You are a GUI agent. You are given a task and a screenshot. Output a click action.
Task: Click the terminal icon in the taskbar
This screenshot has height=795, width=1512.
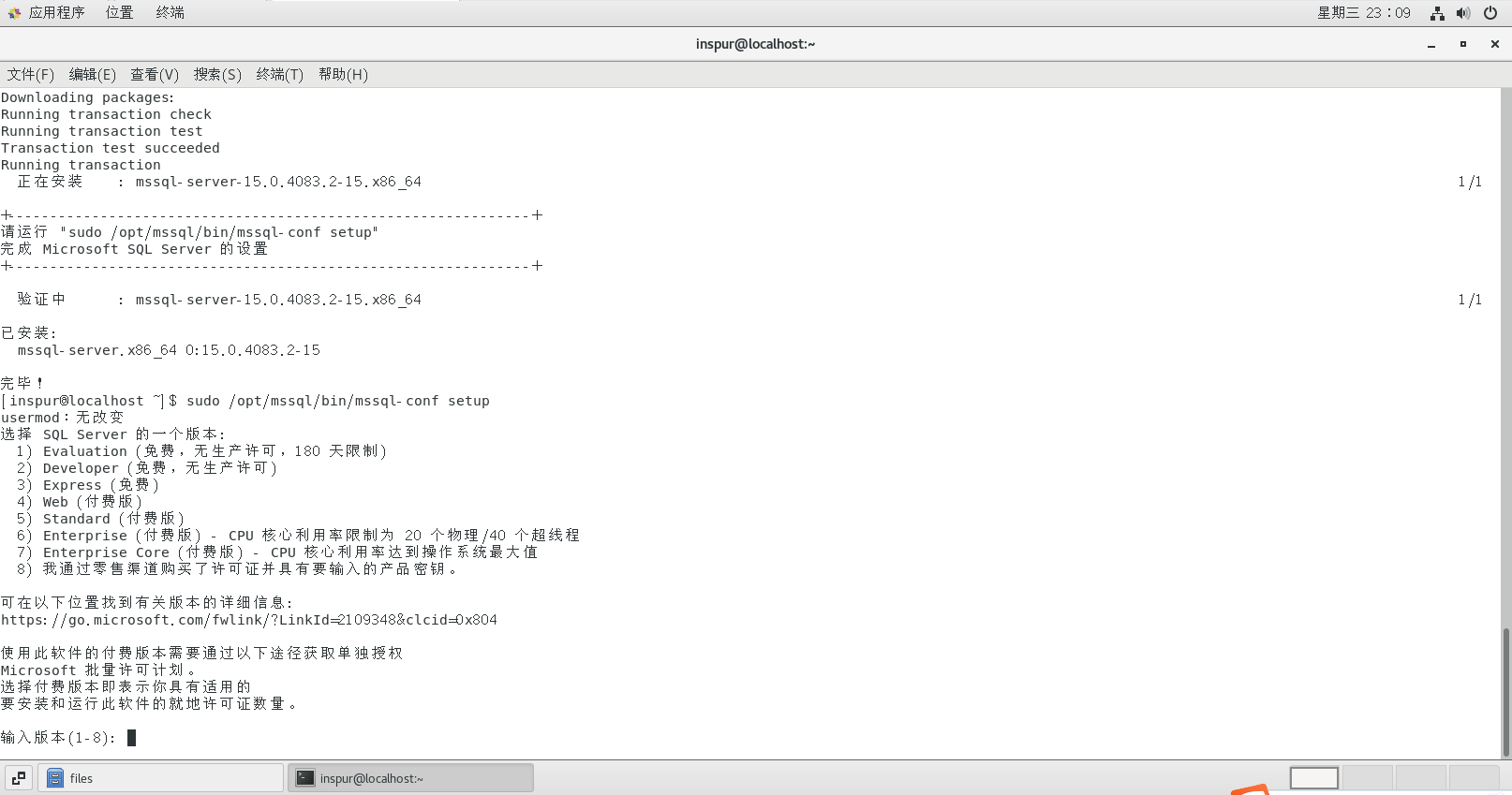point(305,778)
